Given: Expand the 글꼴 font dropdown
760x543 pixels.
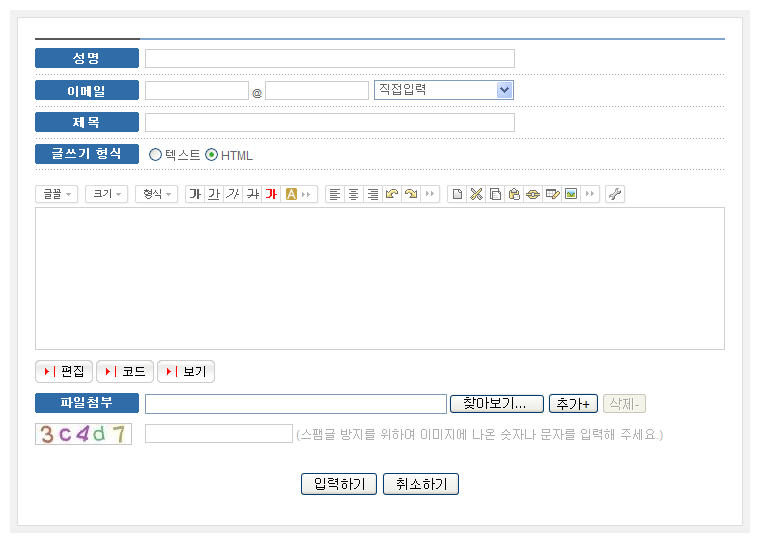Looking at the screenshot, I should pos(56,194).
